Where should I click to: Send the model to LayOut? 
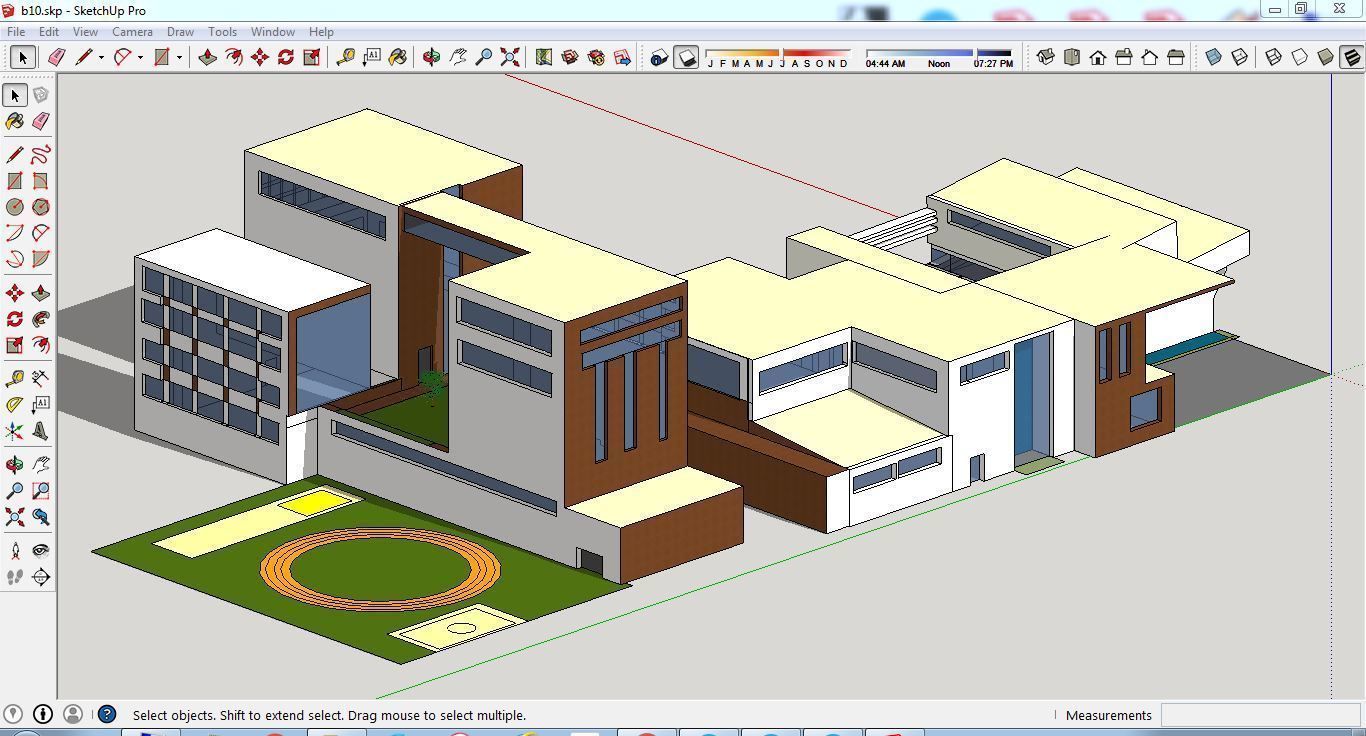(622, 57)
